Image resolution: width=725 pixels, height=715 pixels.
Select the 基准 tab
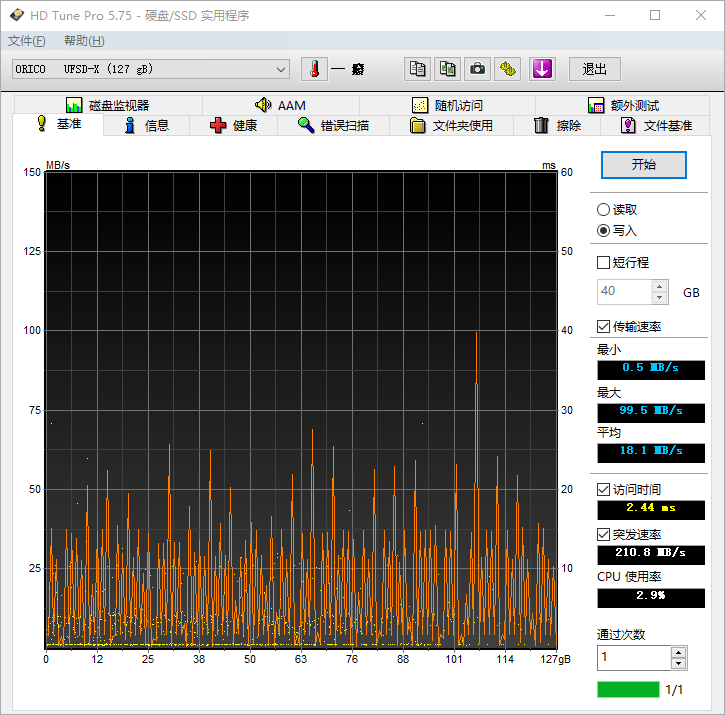click(58, 124)
